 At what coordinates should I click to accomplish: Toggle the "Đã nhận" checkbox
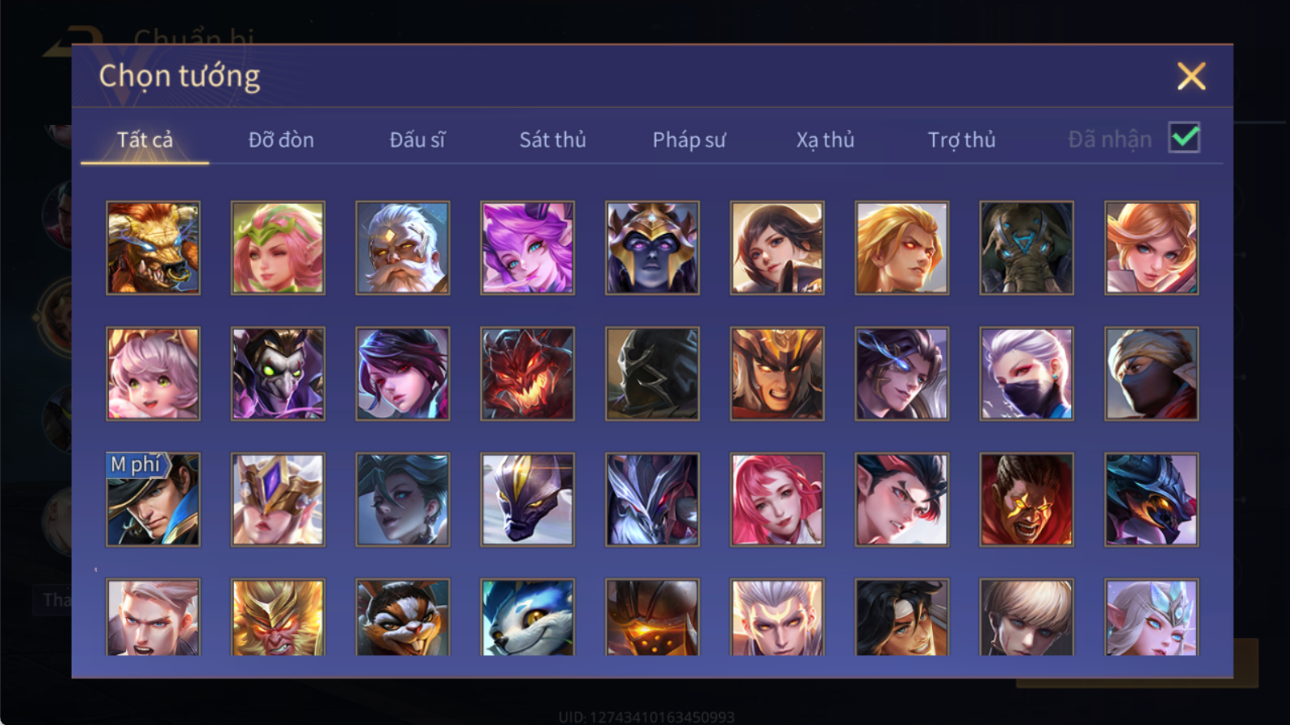(1184, 139)
